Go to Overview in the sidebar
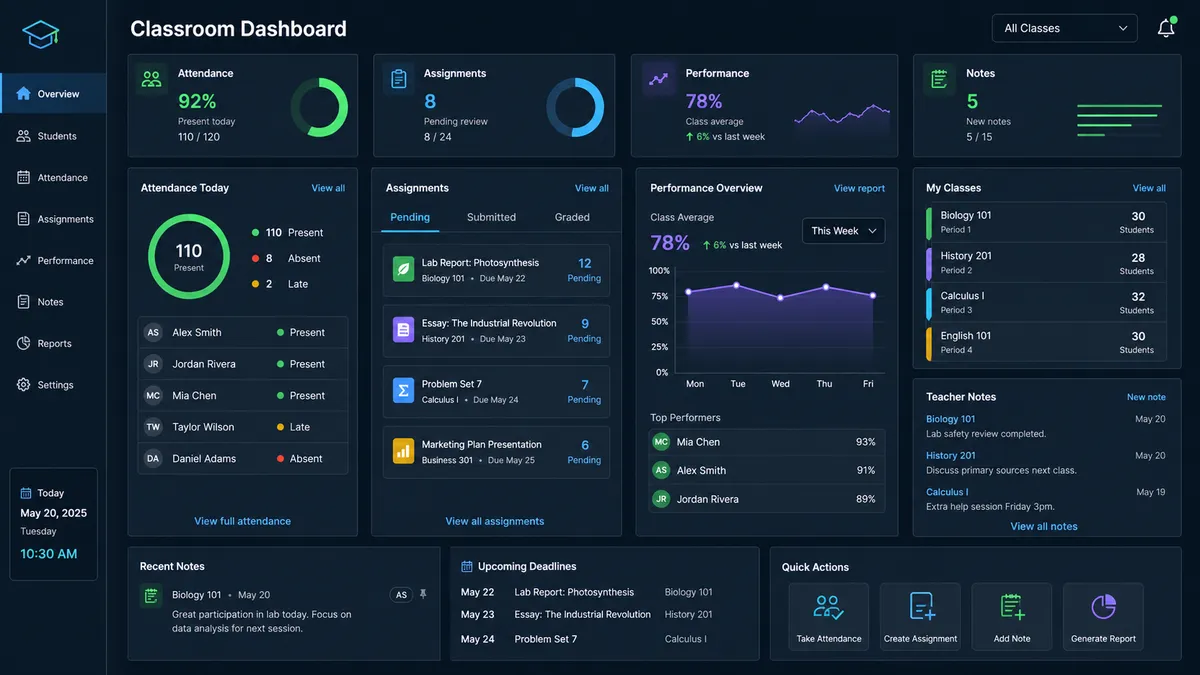The width and height of the screenshot is (1200, 675). 53,94
